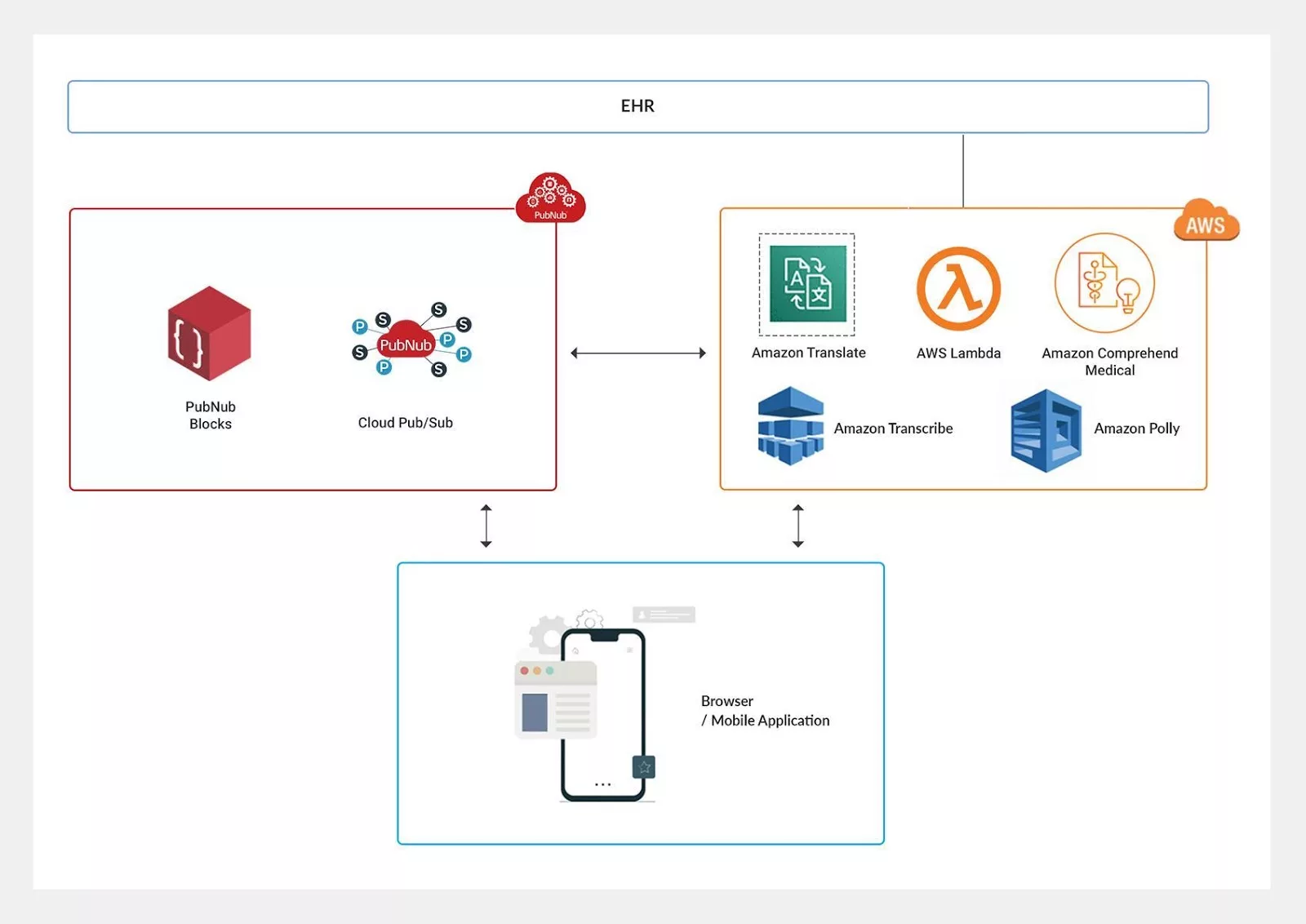Screen dimensions: 1306x924
Task: Click the blue Amazon Transcribe icon
Action: [x=790, y=426]
